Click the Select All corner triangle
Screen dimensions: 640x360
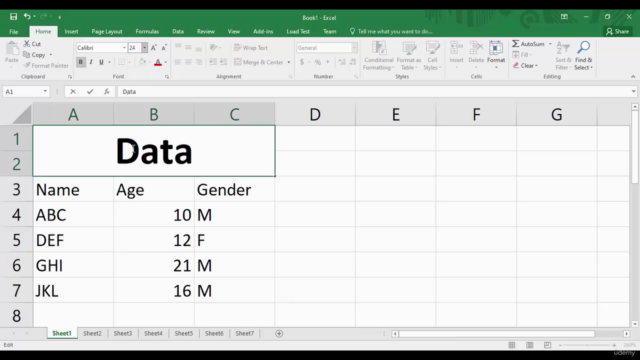click(x=22, y=114)
